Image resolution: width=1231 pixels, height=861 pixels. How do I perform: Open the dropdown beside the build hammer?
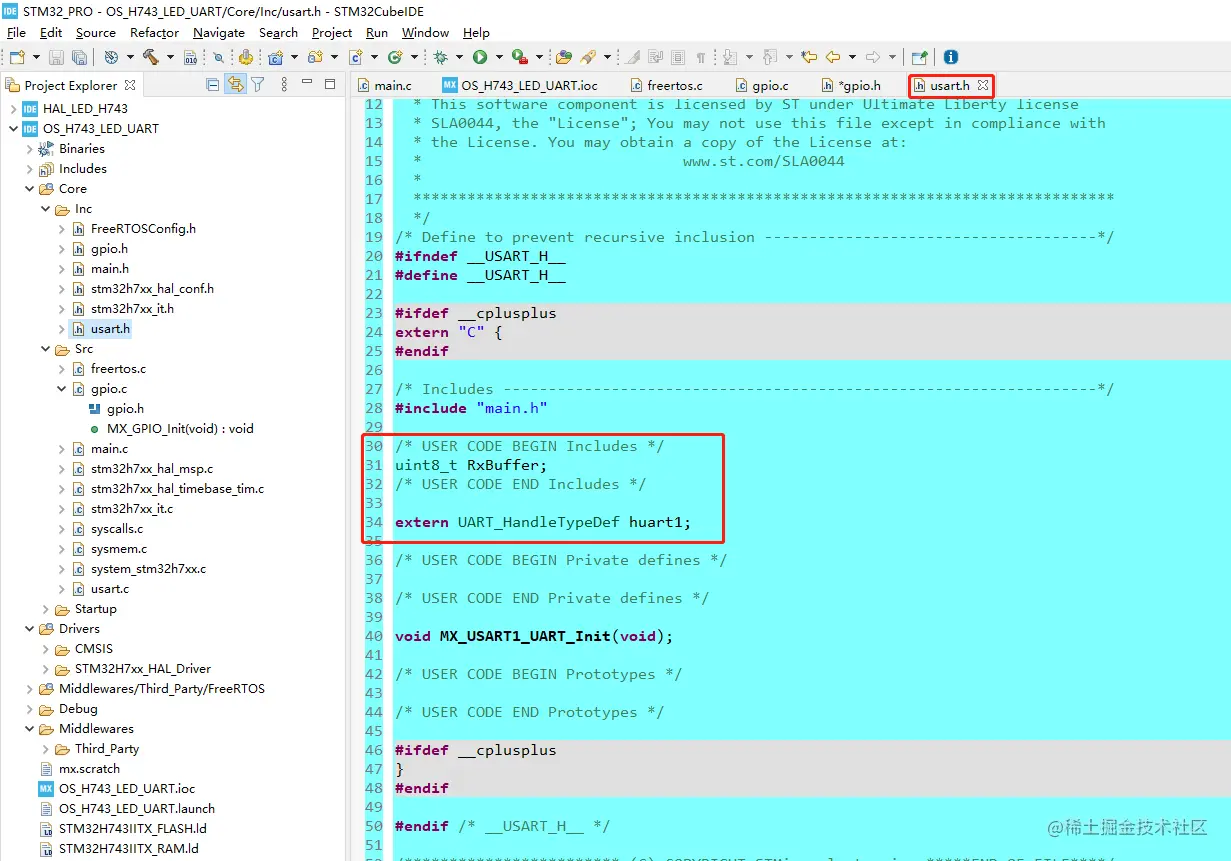click(170, 57)
